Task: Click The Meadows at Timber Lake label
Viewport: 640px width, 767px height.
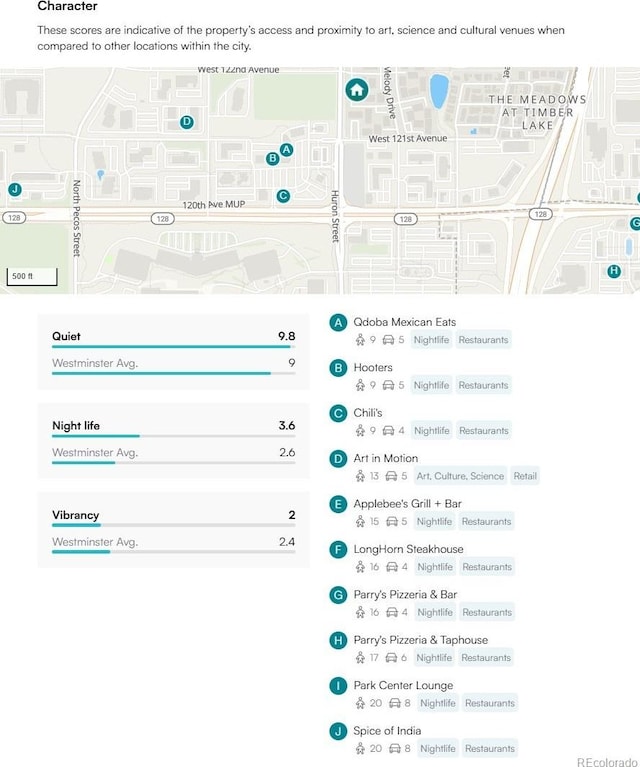Action: coord(537,113)
